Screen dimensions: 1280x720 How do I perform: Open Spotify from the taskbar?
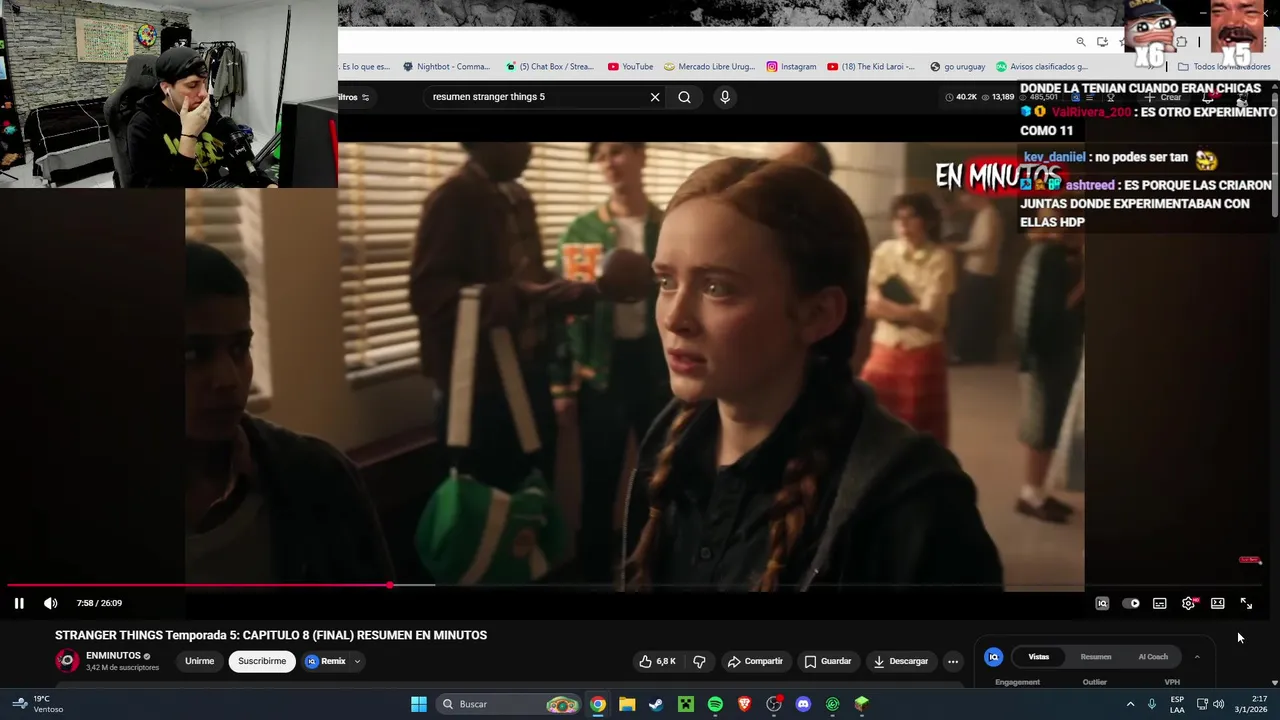715,704
